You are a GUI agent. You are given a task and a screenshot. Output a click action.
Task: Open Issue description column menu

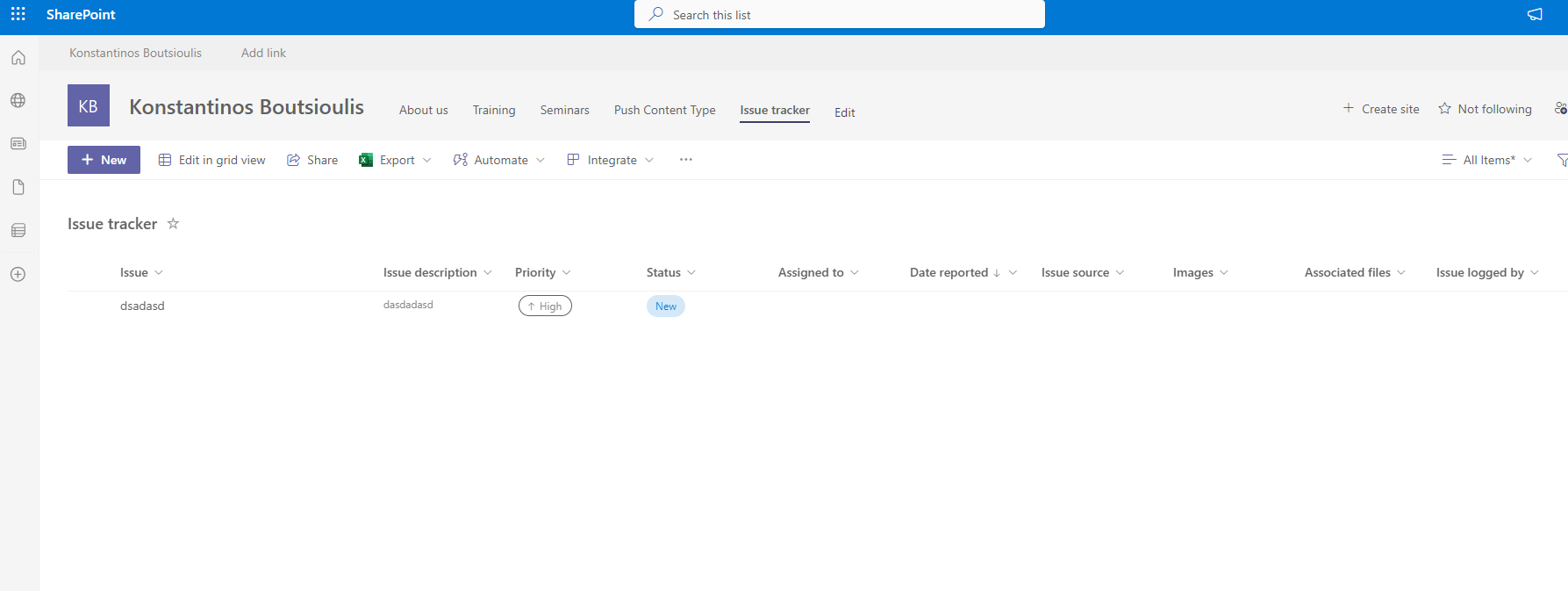tap(438, 272)
